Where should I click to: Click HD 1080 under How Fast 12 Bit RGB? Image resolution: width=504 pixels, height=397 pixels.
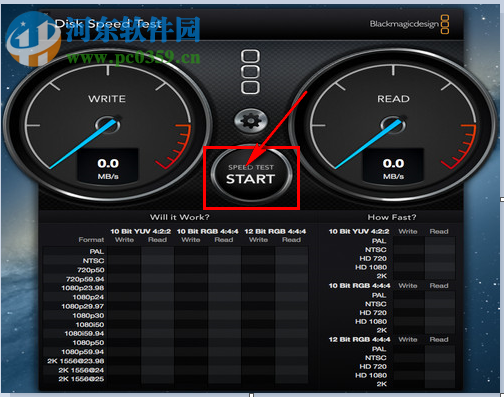(x=371, y=375)
